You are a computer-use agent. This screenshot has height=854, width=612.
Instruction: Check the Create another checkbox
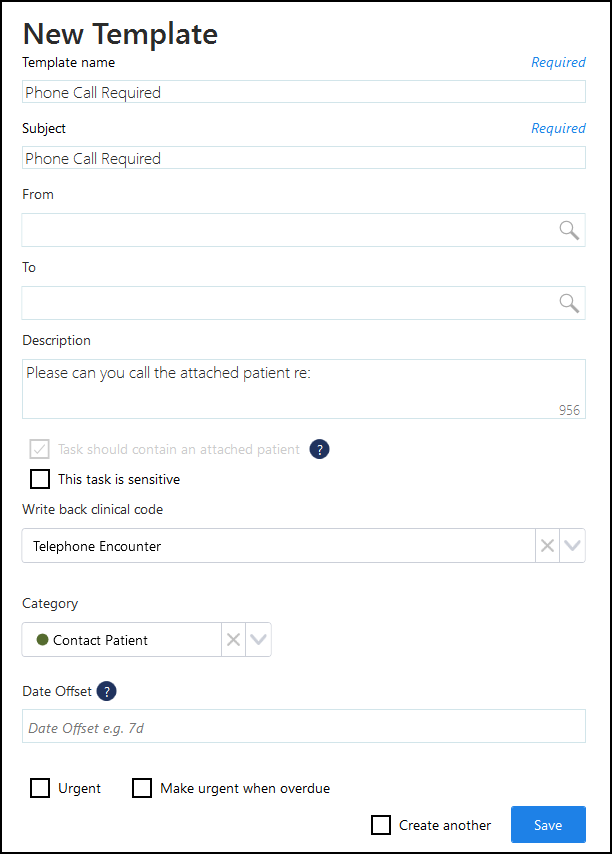pos(381,825)
